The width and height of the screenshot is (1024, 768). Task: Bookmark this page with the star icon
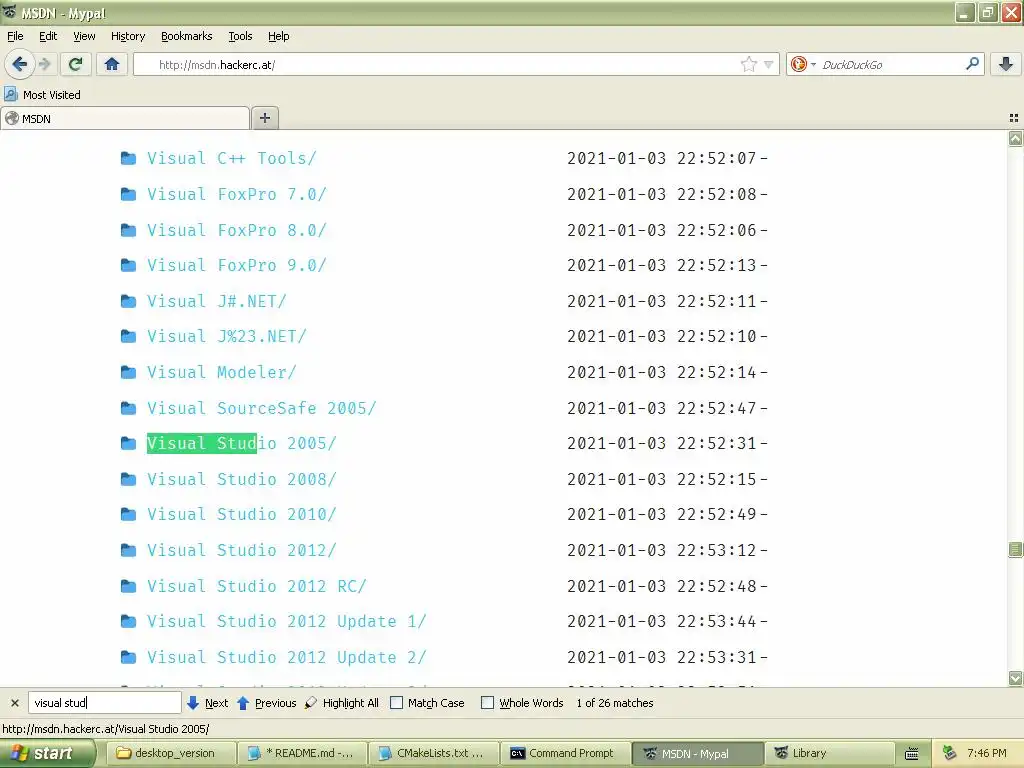pyautogui.click(x=748, y=64)
